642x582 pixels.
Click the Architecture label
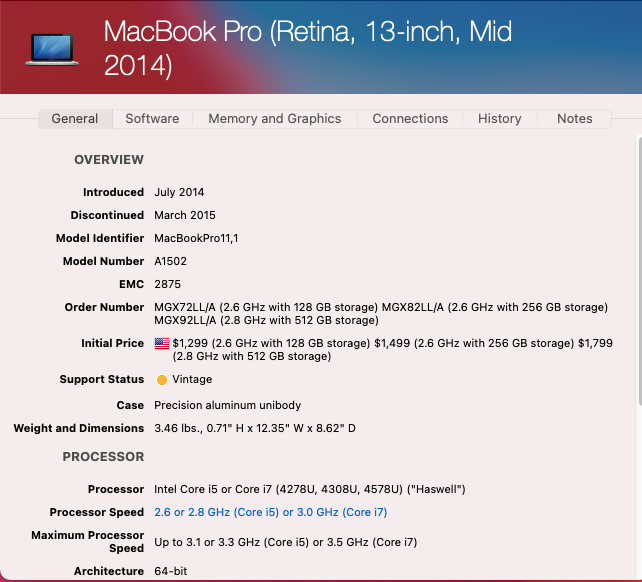(109, 571)
